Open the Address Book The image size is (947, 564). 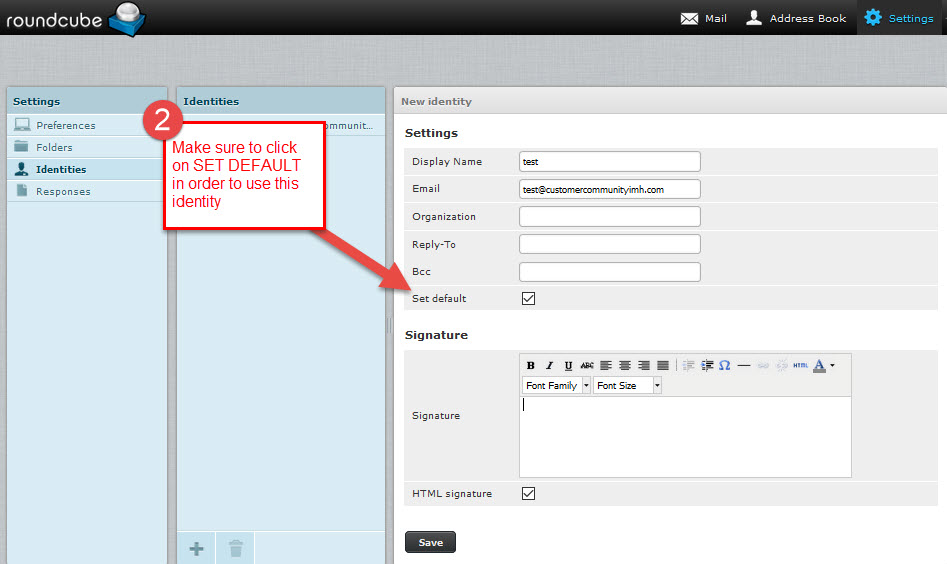tap(796, 18)
